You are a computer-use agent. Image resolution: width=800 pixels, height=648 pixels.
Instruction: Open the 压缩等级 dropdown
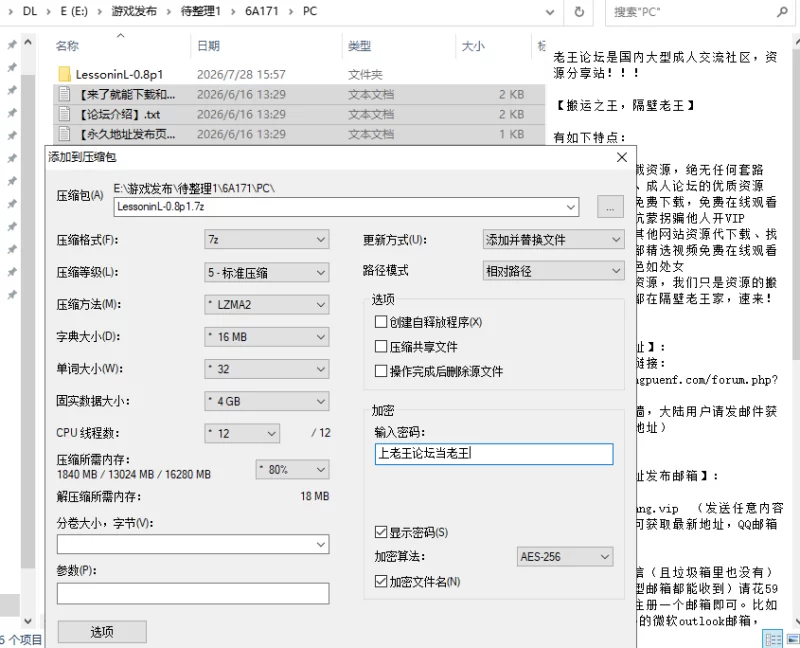coord(266,272)
